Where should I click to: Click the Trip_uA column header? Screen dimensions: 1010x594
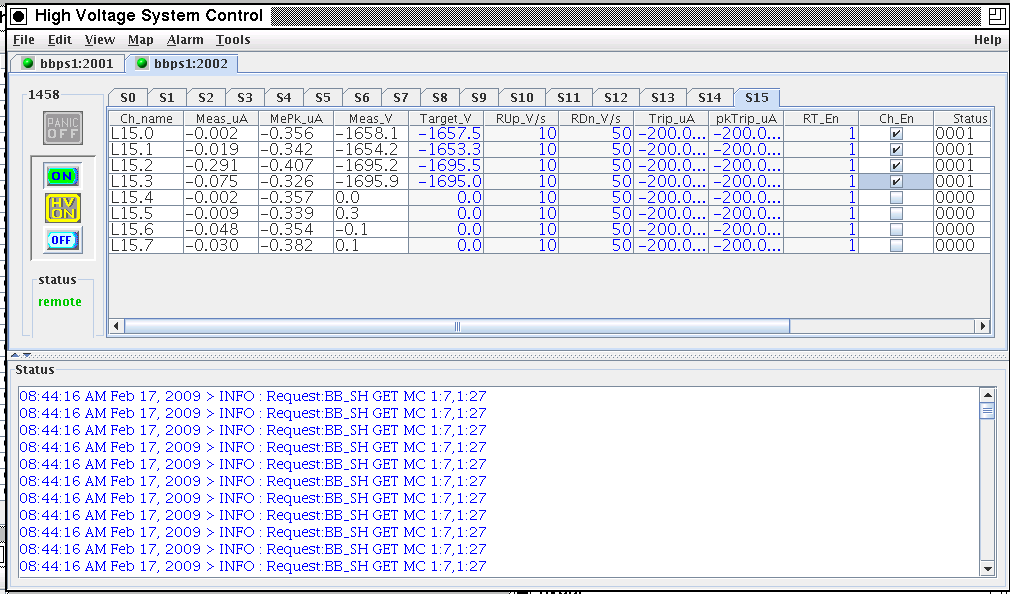671,119
